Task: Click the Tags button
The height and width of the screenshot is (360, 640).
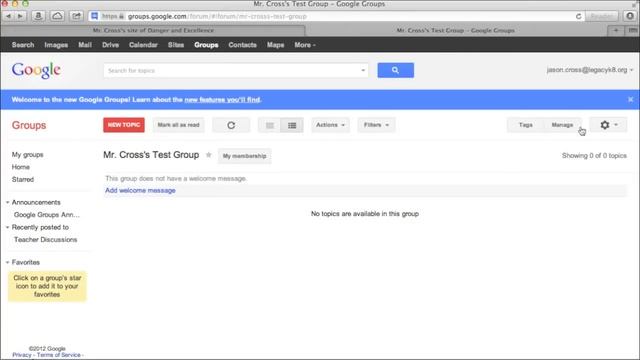Action: pyautogui.click(x=526, y=125)
